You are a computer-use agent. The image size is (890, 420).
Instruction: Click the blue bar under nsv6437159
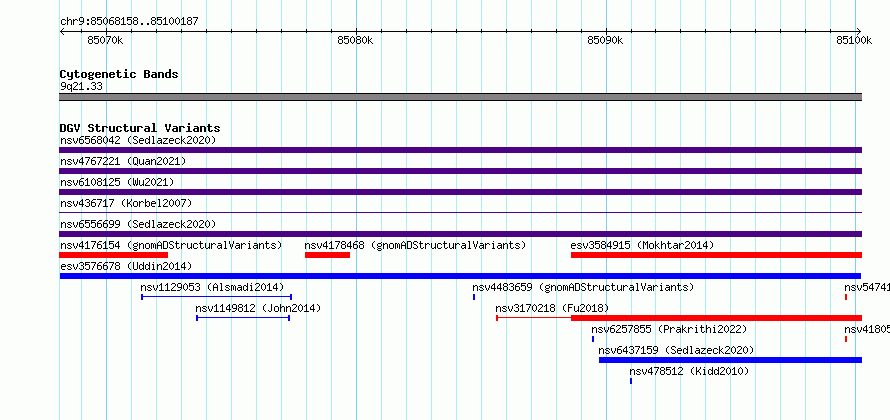(x=731, y=360)
